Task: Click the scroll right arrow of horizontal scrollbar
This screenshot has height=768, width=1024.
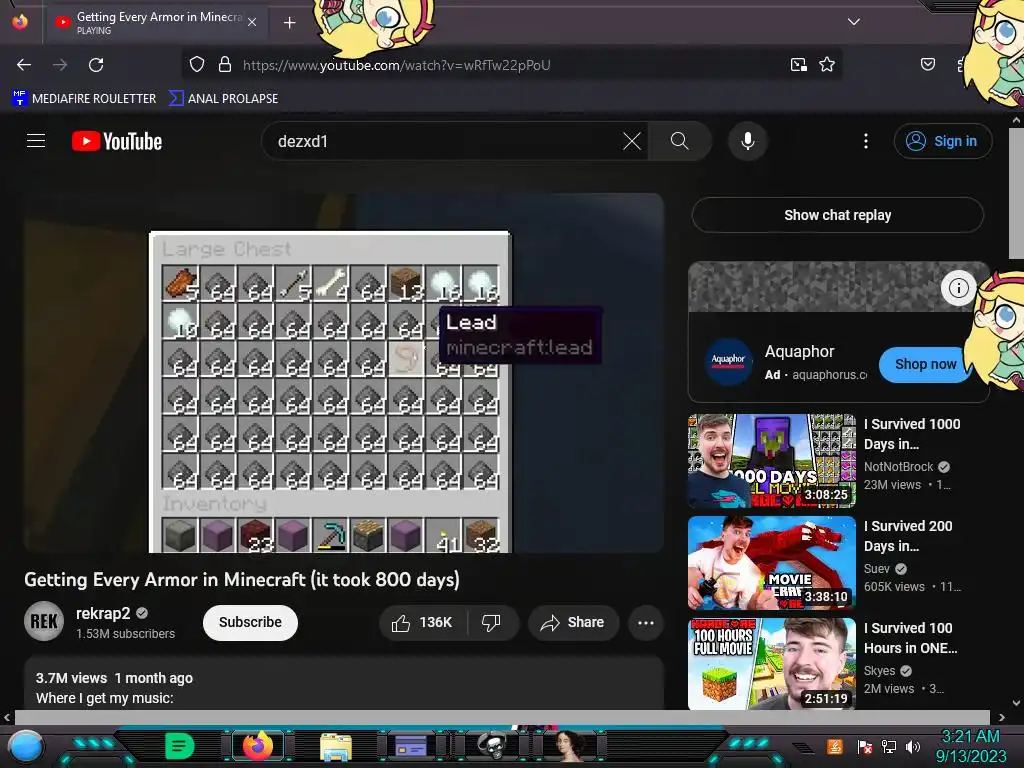Action: pos(1001,717)
